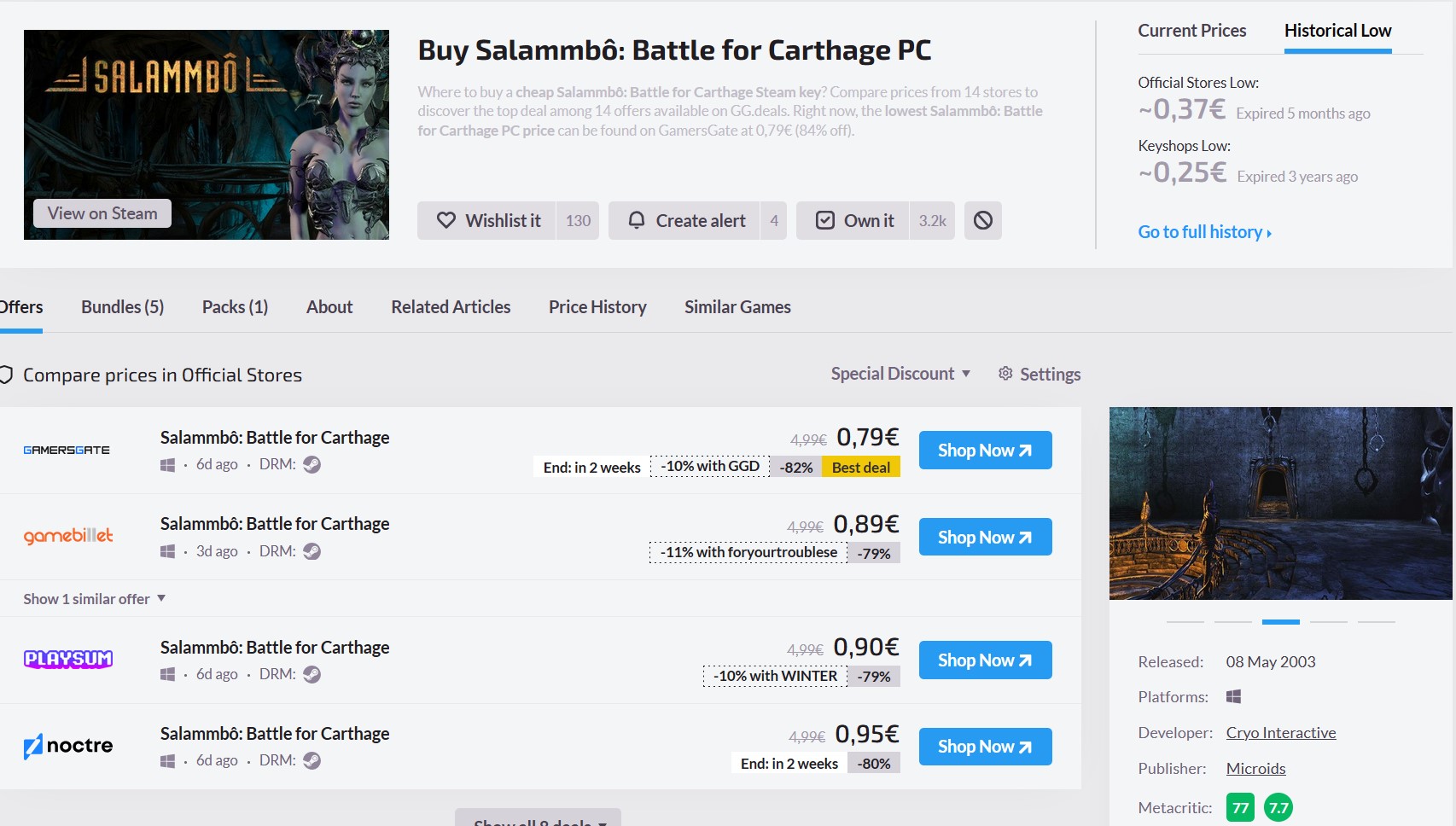Open the Special Discount sort dropdown
The height and width of the screenshot is (826, 1456).
click(x=900, y=374)
